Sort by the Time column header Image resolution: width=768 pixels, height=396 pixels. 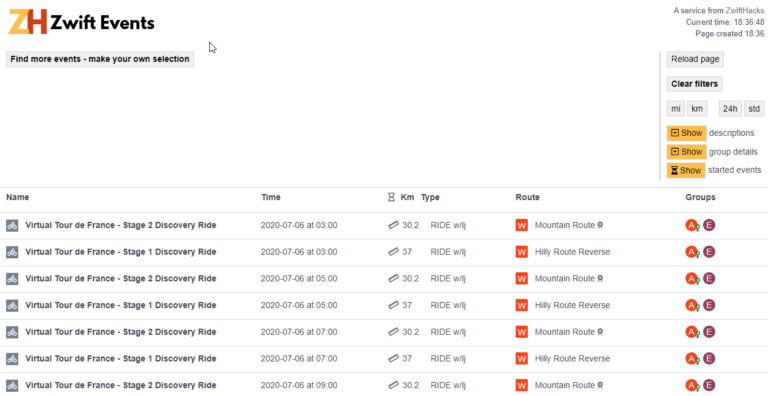[x=271, y=197]
